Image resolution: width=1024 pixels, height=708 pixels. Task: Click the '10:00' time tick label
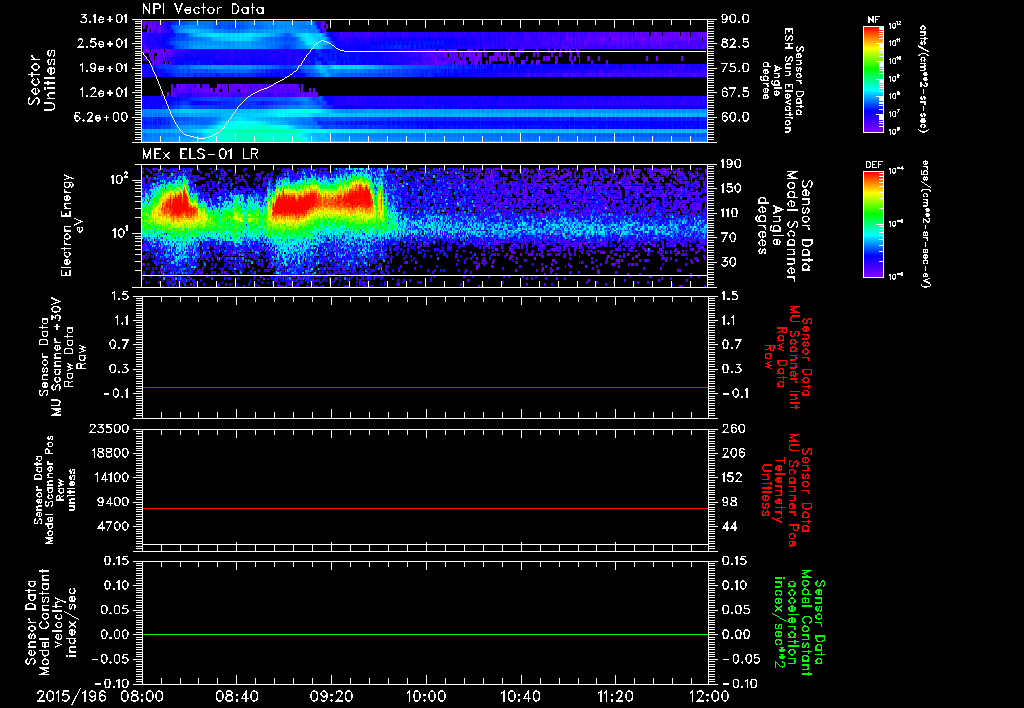[x=426, y=696]
